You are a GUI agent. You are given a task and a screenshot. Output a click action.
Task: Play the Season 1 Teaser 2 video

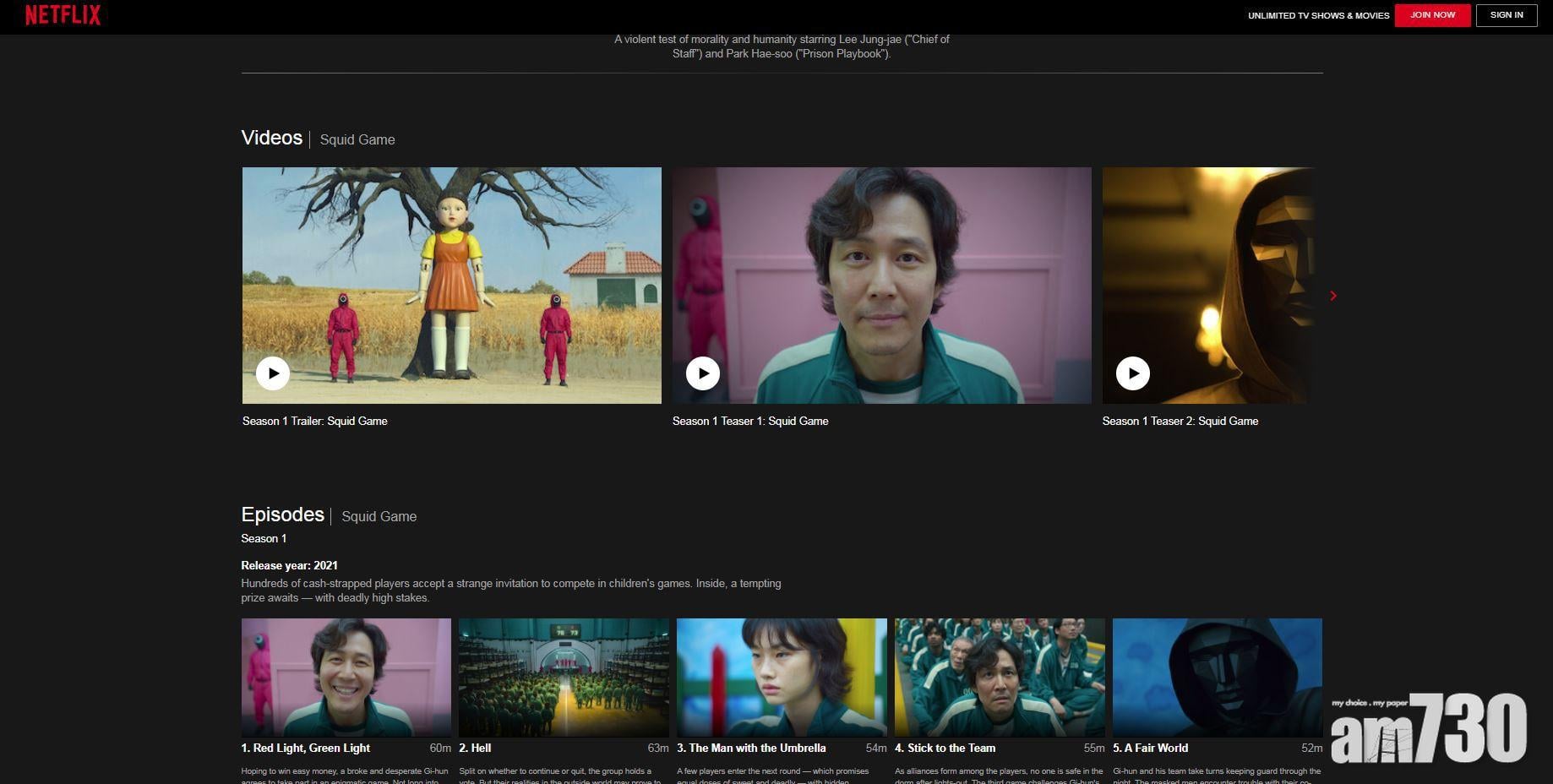(x=1133, y=373)
